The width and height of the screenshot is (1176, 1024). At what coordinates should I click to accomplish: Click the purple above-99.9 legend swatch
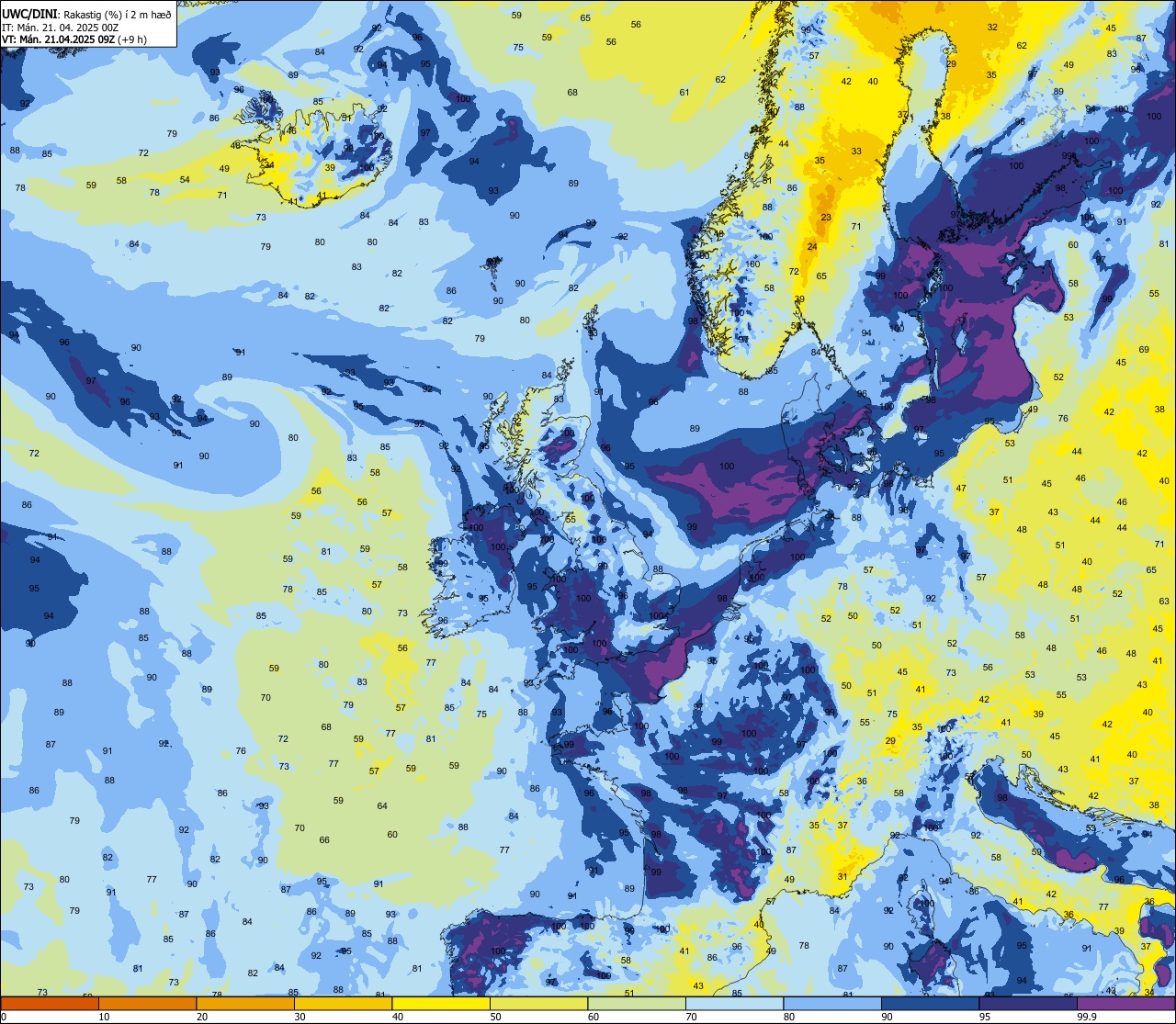click(x=1125, y=1003)
